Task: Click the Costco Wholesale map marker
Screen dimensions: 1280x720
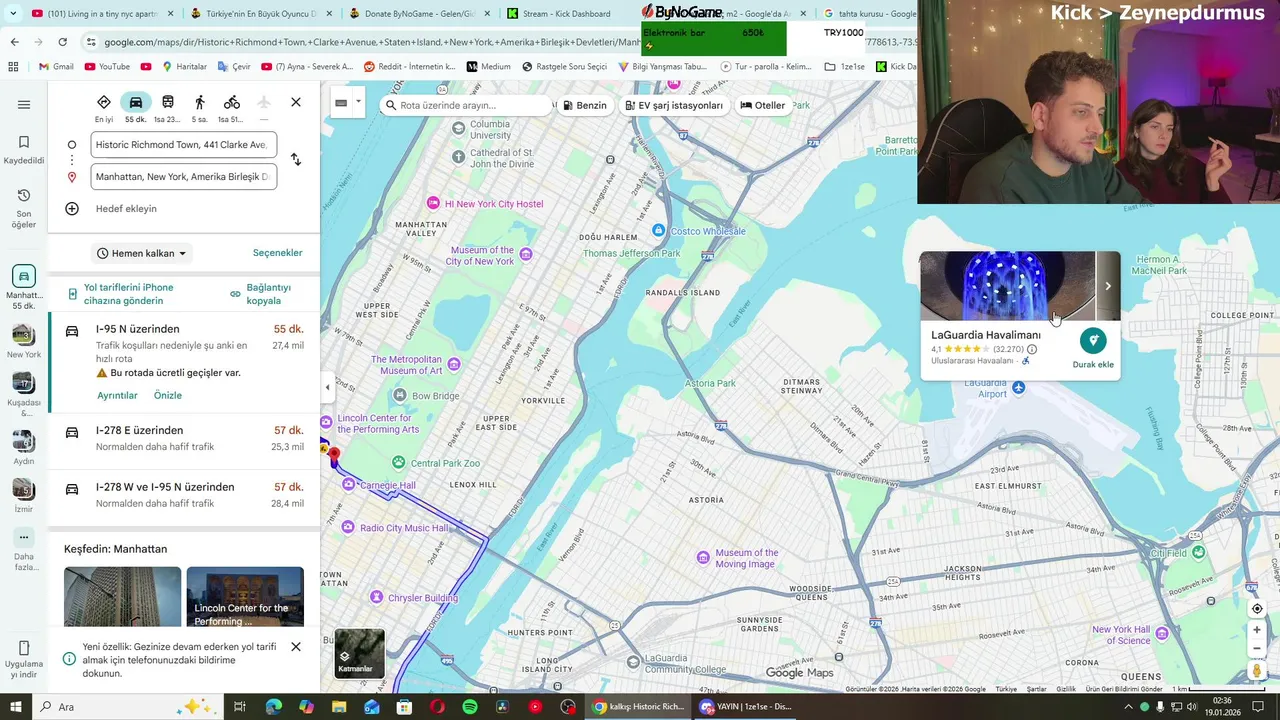Action: pos(658,231)
